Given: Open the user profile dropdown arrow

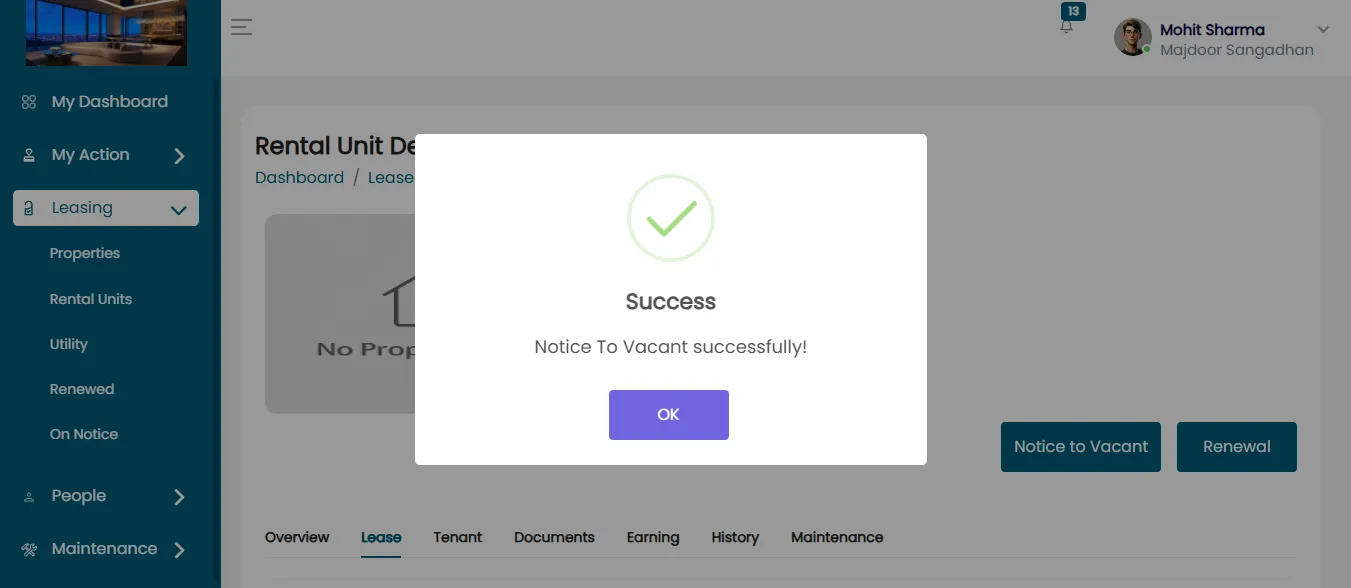Looking at the screenshot, I should (x=1323, y=29).
